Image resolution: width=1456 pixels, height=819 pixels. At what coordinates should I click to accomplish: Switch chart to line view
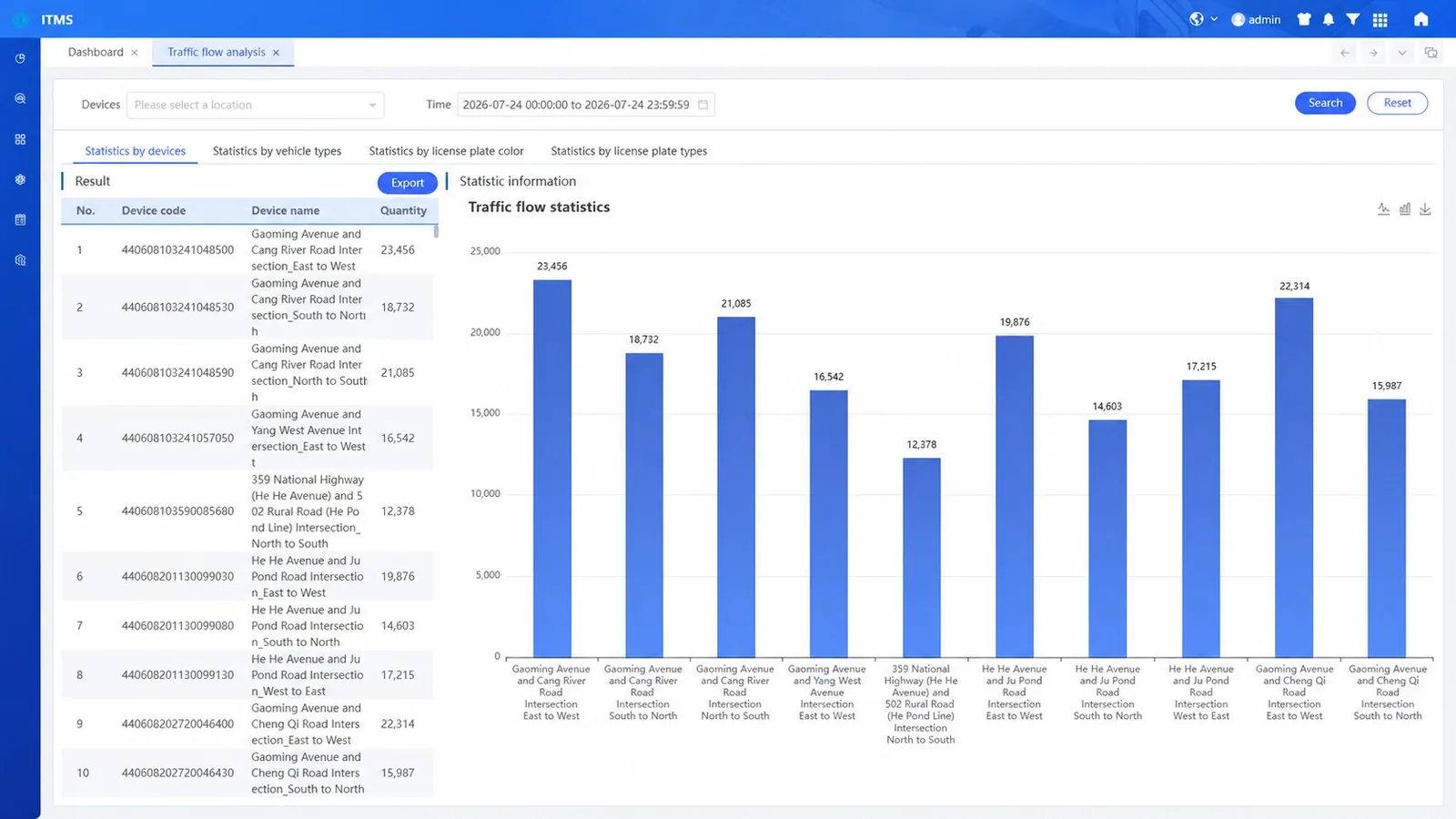pyautogui.click(x=1383, y=209)
